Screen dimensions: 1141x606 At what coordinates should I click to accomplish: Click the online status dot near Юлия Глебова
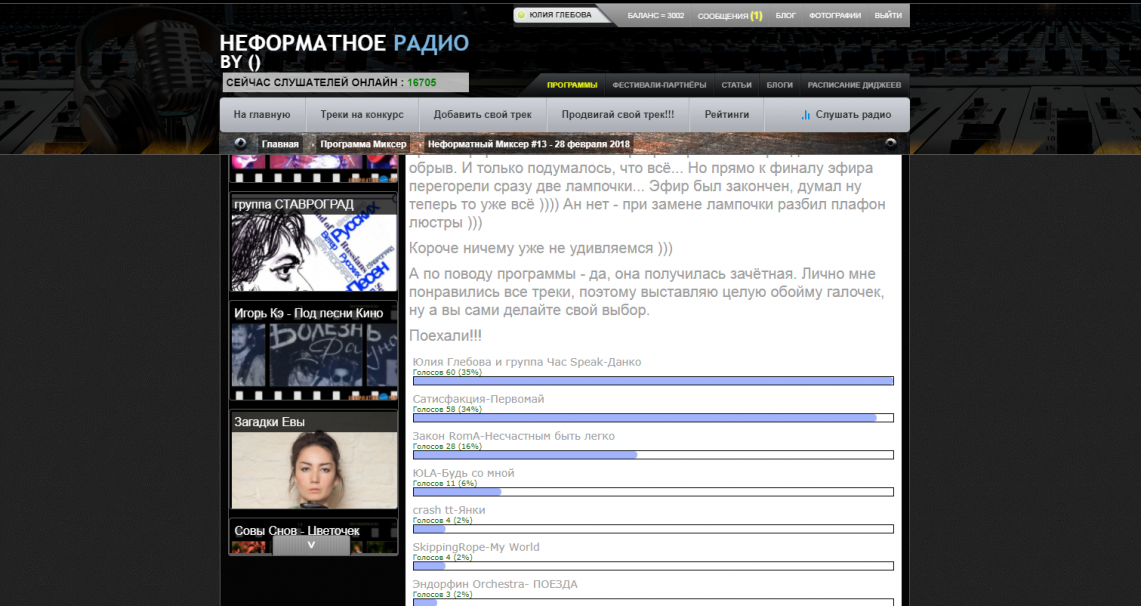pyautogui.click(x=521, y=15)
